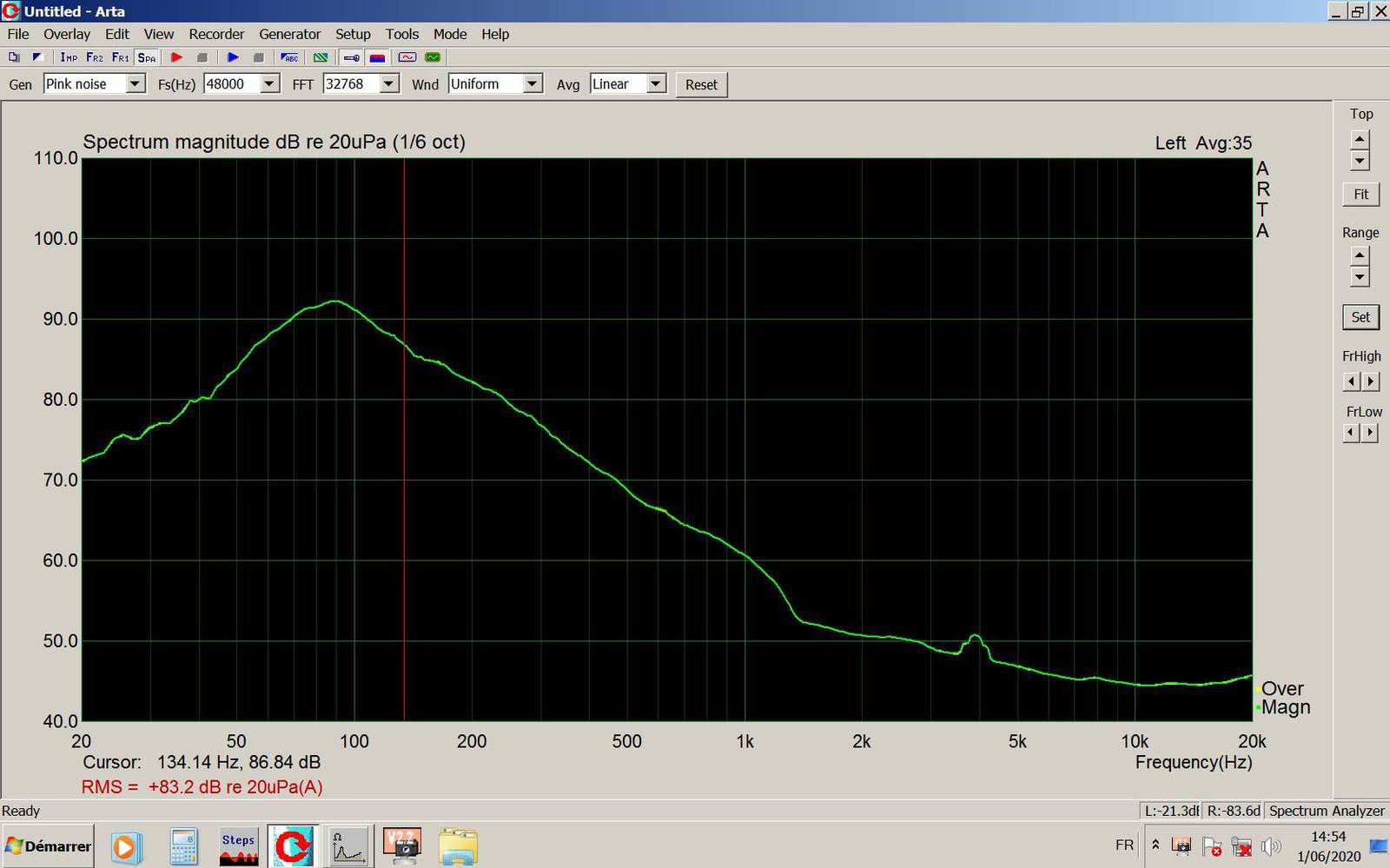Click the Reset averaging button
Screen dimensions: 1390x868
(701, 84)
